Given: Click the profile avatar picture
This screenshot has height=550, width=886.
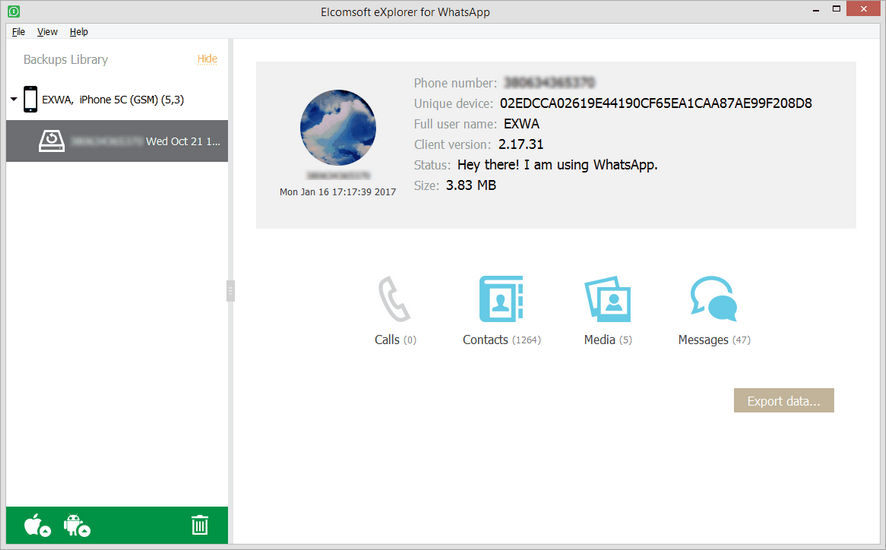Looking at the screenshot, I should tap(338, 127).
